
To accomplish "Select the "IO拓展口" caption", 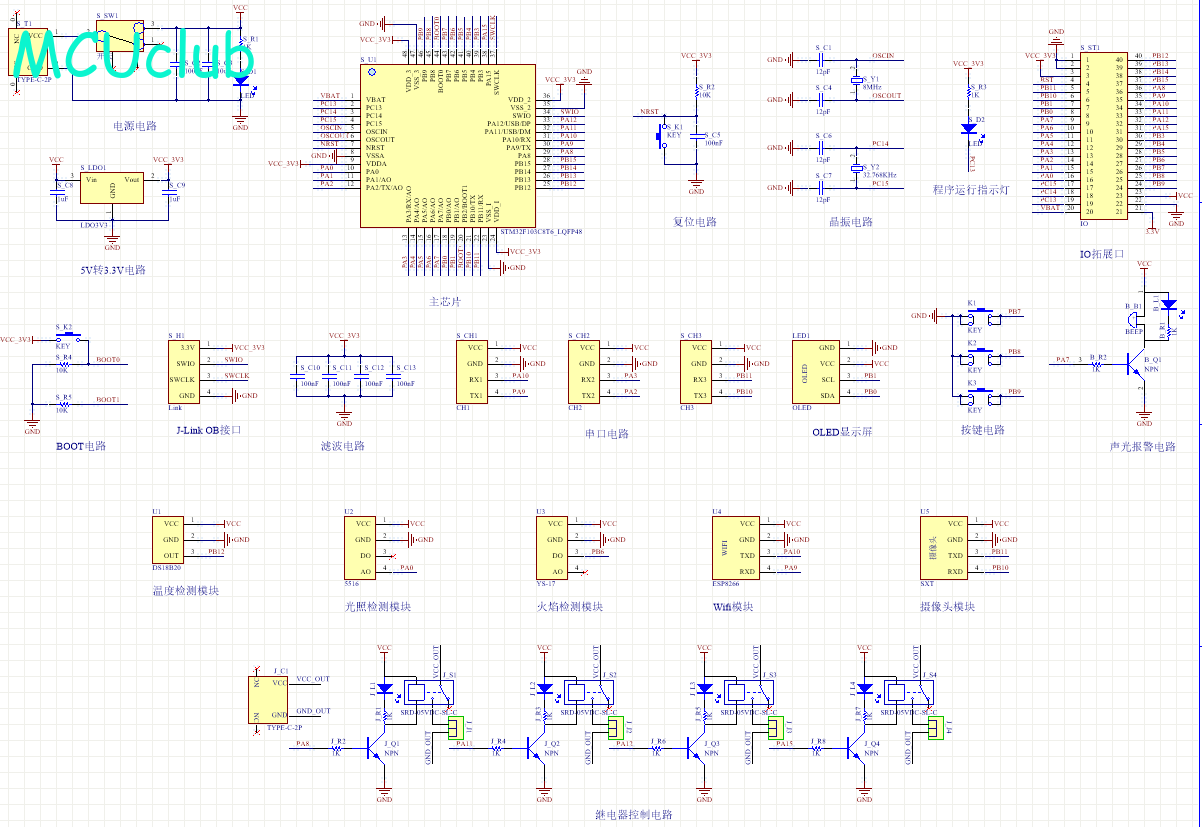I will [x=1102, y=254].
